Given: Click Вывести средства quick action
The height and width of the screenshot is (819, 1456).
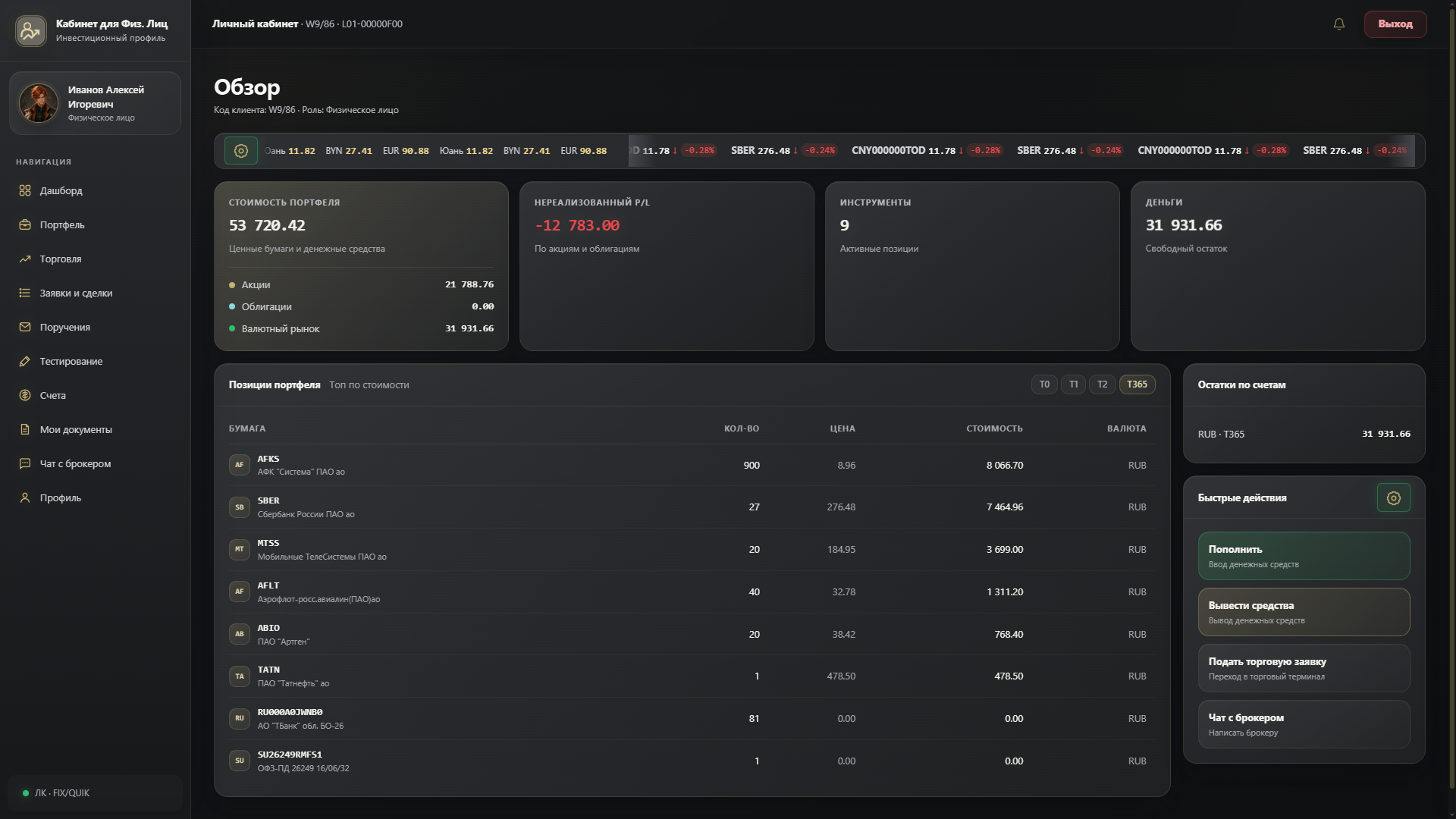Looking at the screenshot, I should tap(1304, 612).
